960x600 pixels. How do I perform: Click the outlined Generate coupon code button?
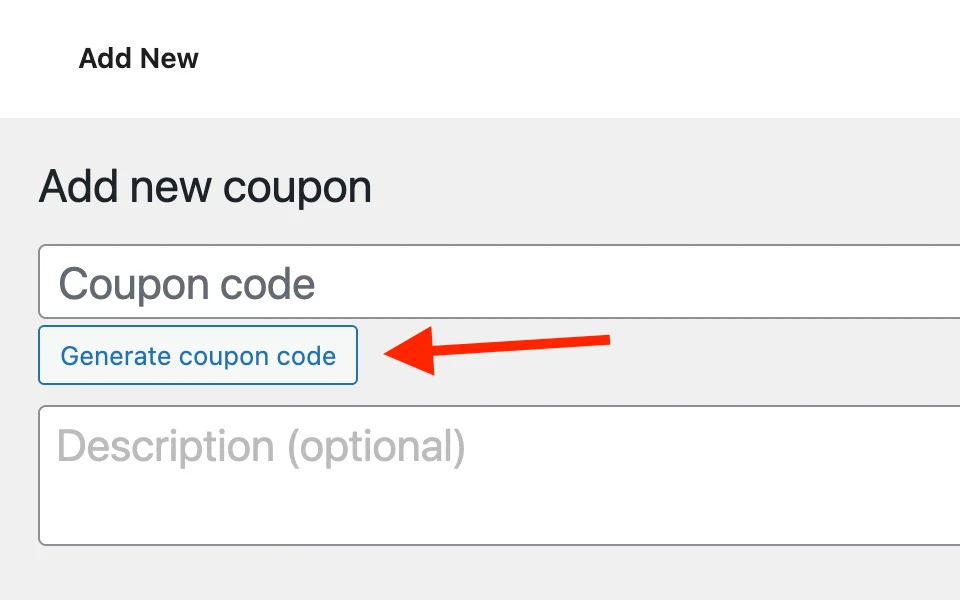coord(197,355)
